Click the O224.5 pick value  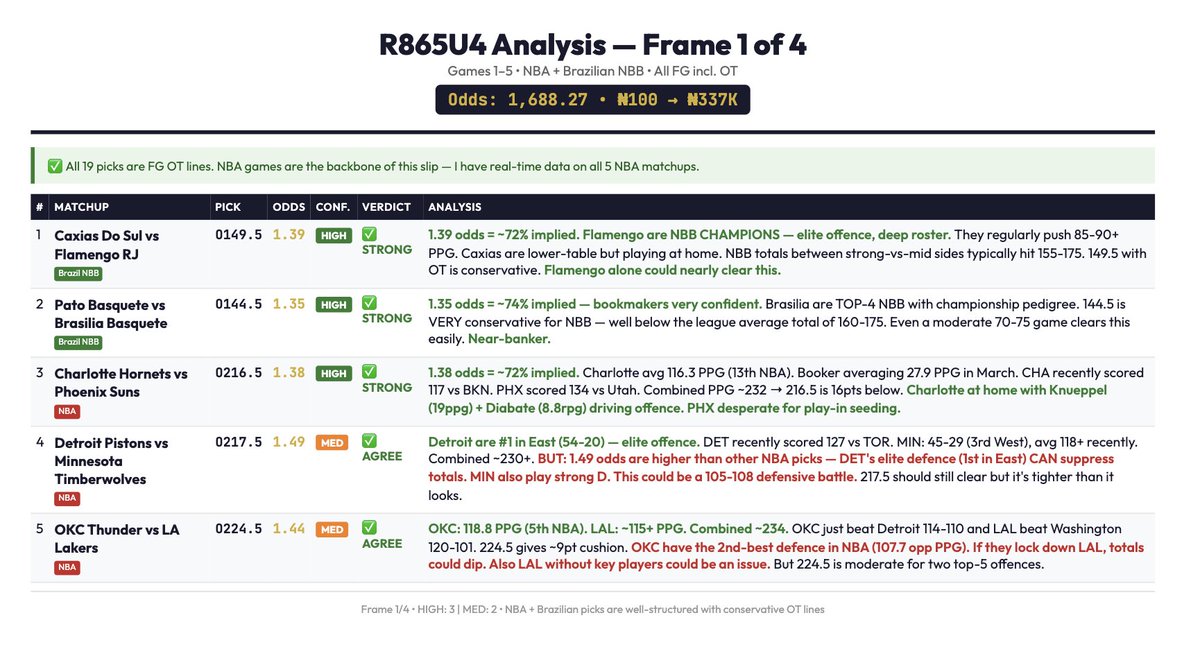(x=238, y=529)
